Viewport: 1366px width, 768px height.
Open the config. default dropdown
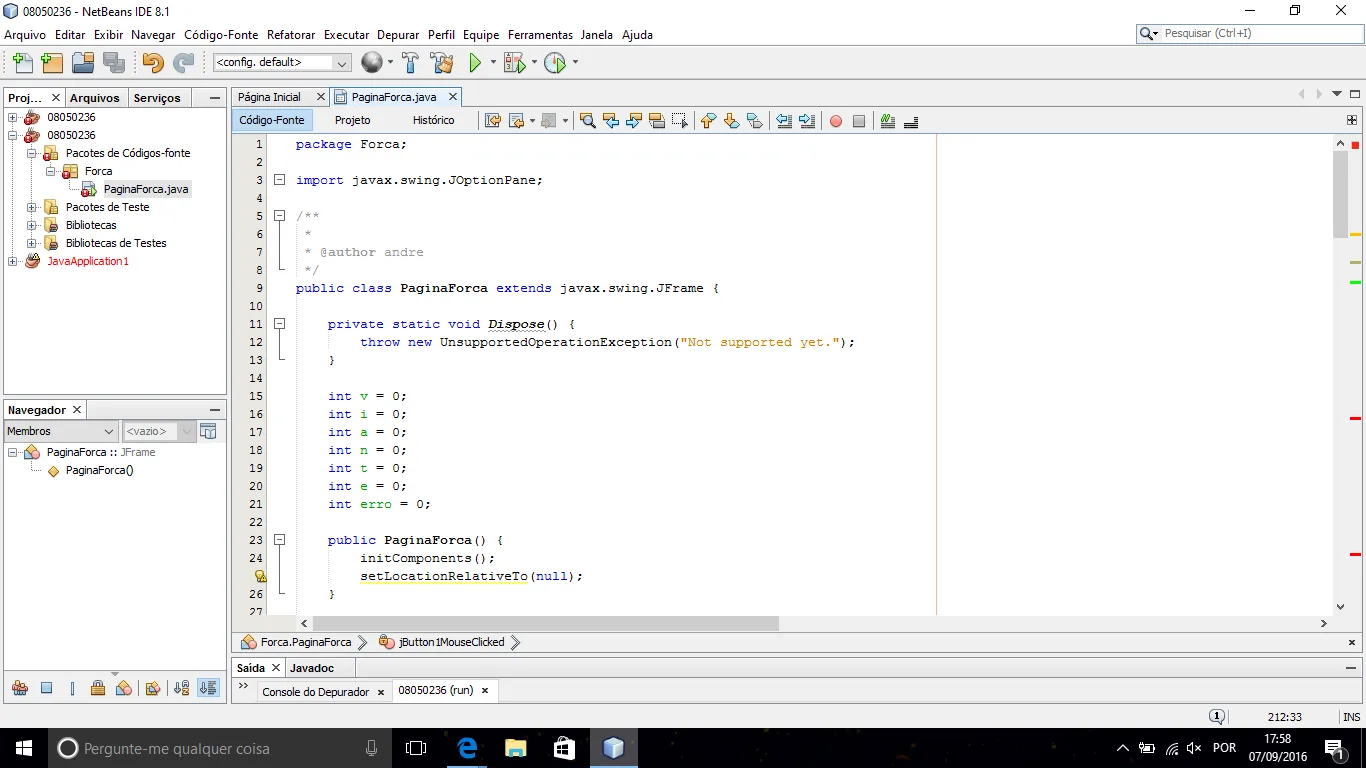coord(281,63)
